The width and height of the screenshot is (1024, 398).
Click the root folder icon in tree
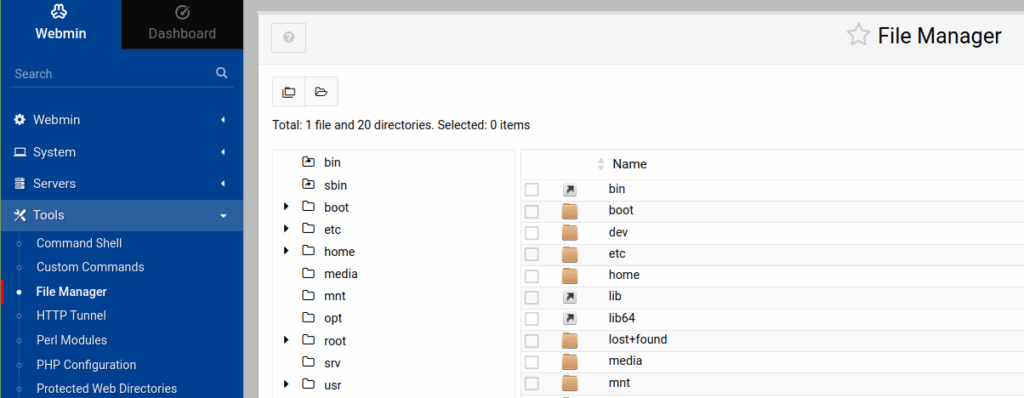[309, 340]
